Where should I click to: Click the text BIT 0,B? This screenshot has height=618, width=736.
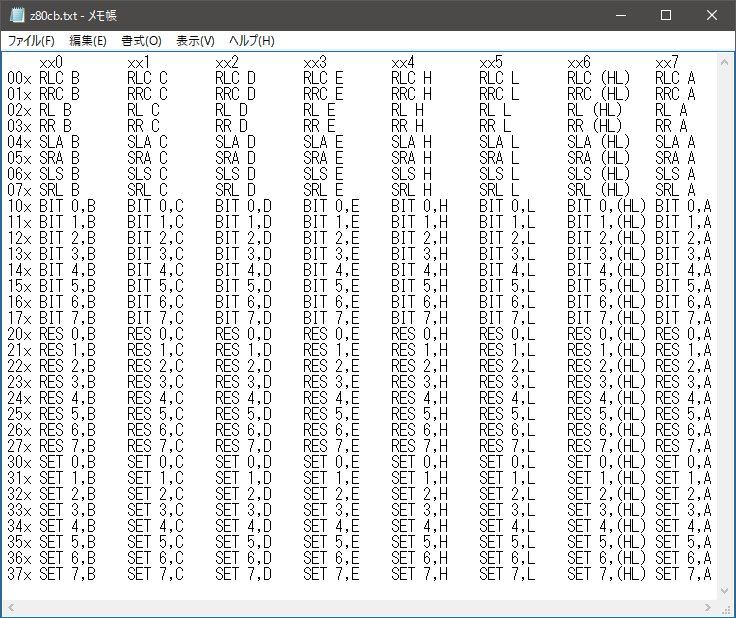67,206
